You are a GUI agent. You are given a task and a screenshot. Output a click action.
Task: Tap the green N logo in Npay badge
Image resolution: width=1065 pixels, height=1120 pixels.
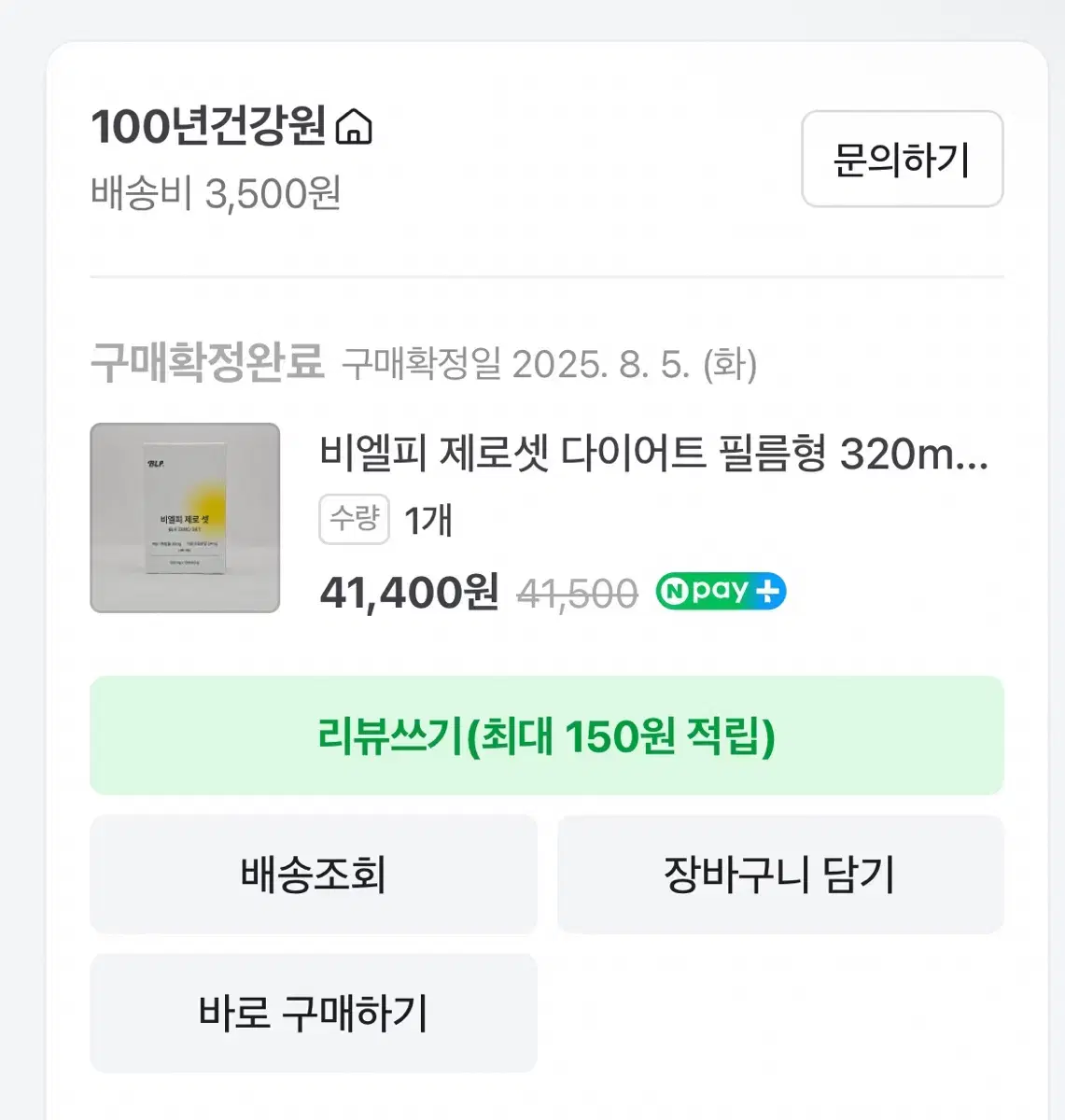click(x=673, y=592)
